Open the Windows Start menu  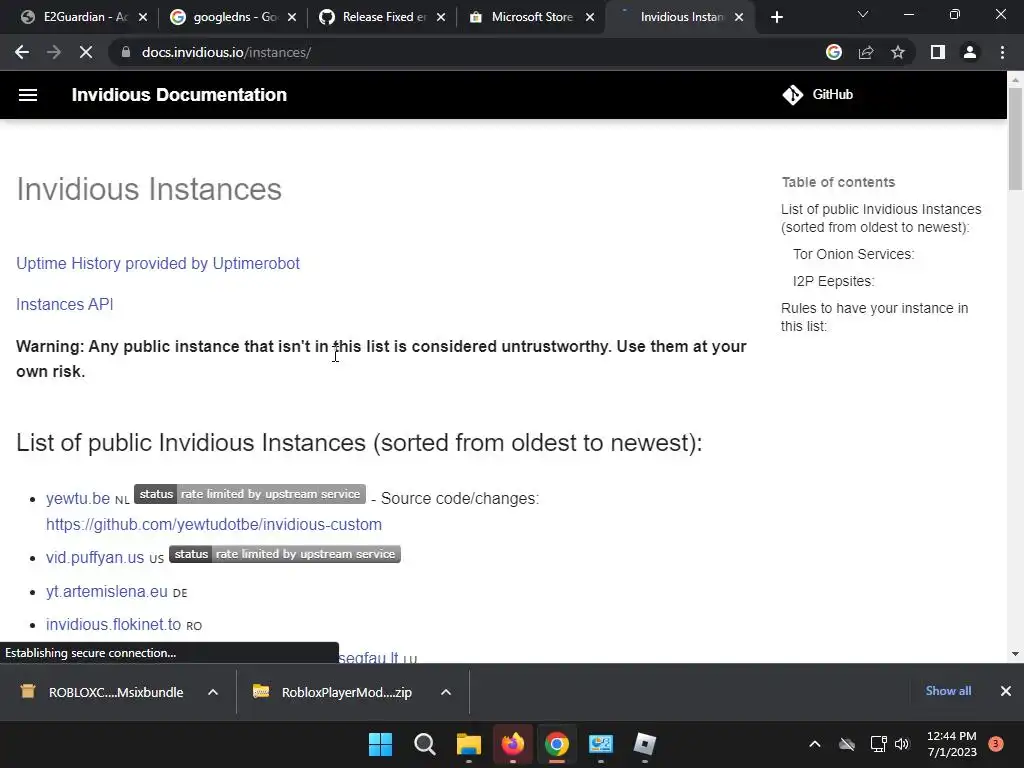tap(381, 744)
